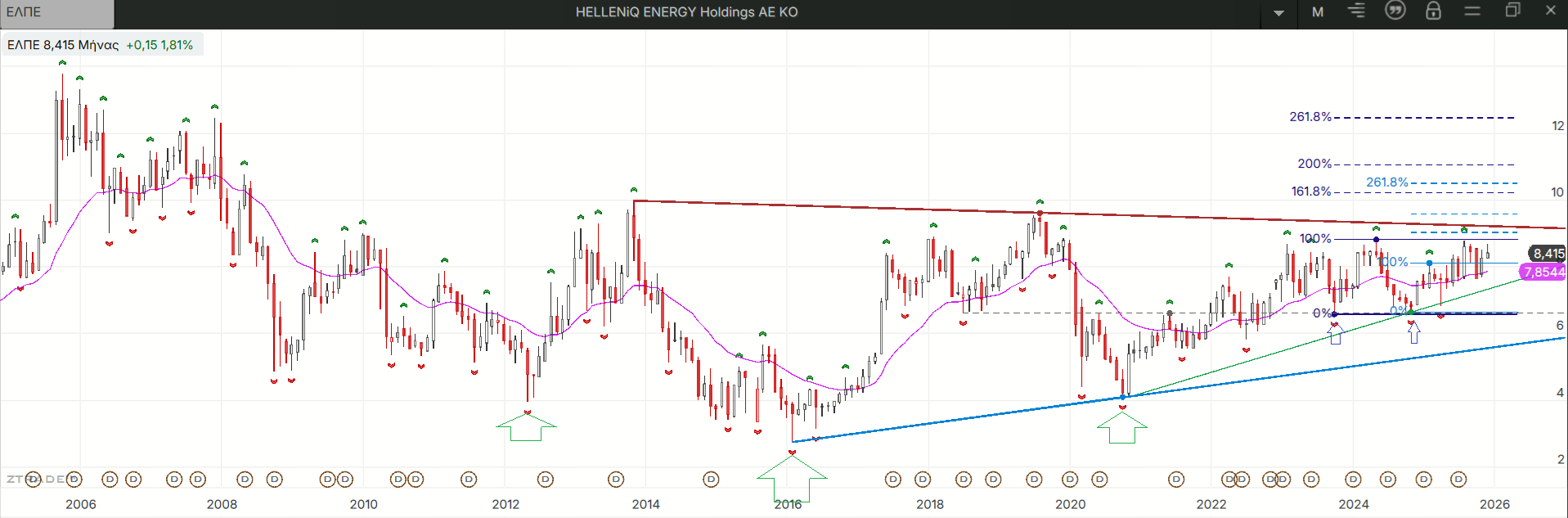The image size is (1568, 518).
Task: Click the black 8,415 last price tag
Action: [1548, 254]
